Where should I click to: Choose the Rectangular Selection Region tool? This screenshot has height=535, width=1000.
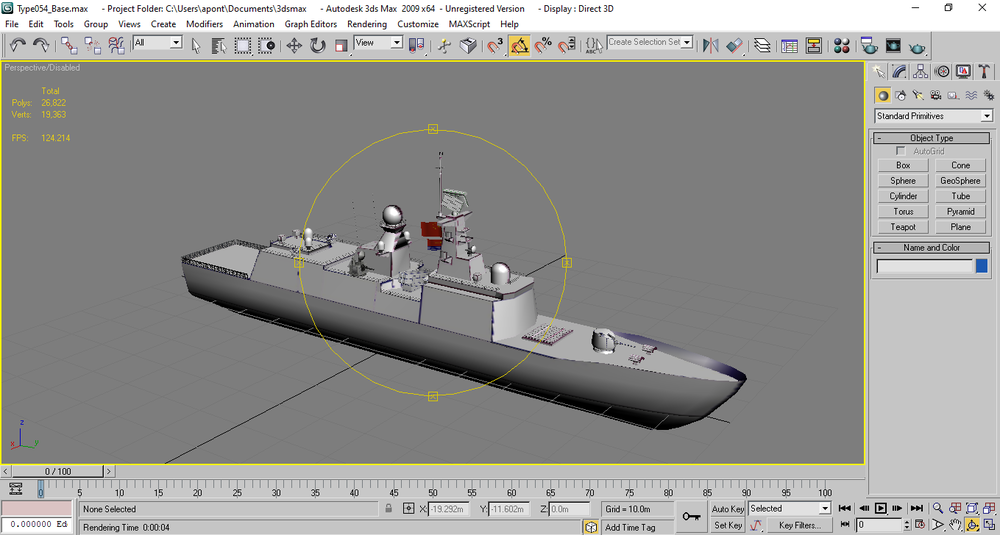tap(242, 45)
